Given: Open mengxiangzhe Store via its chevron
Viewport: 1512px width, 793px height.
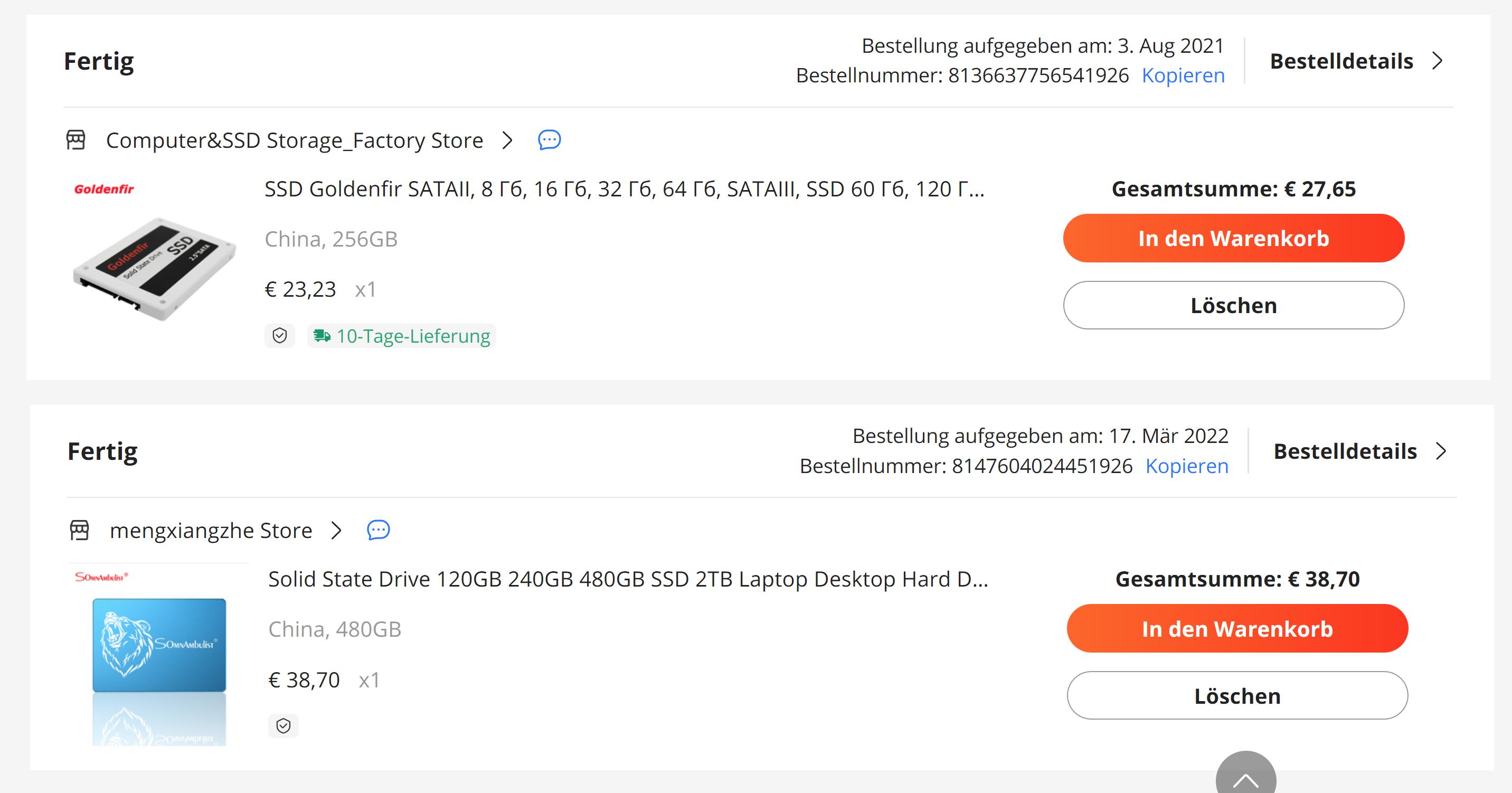Looking at the screenshot, I should pos(336,530).
